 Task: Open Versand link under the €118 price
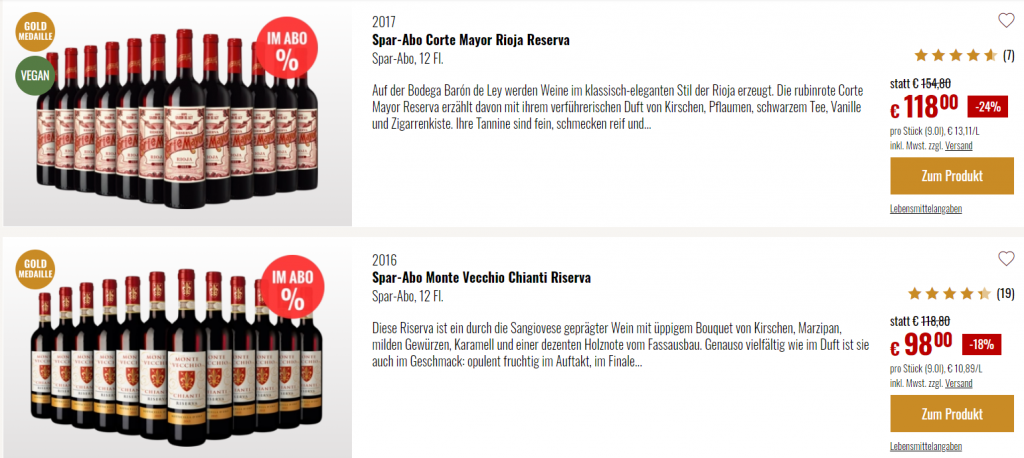coord(958,145)
